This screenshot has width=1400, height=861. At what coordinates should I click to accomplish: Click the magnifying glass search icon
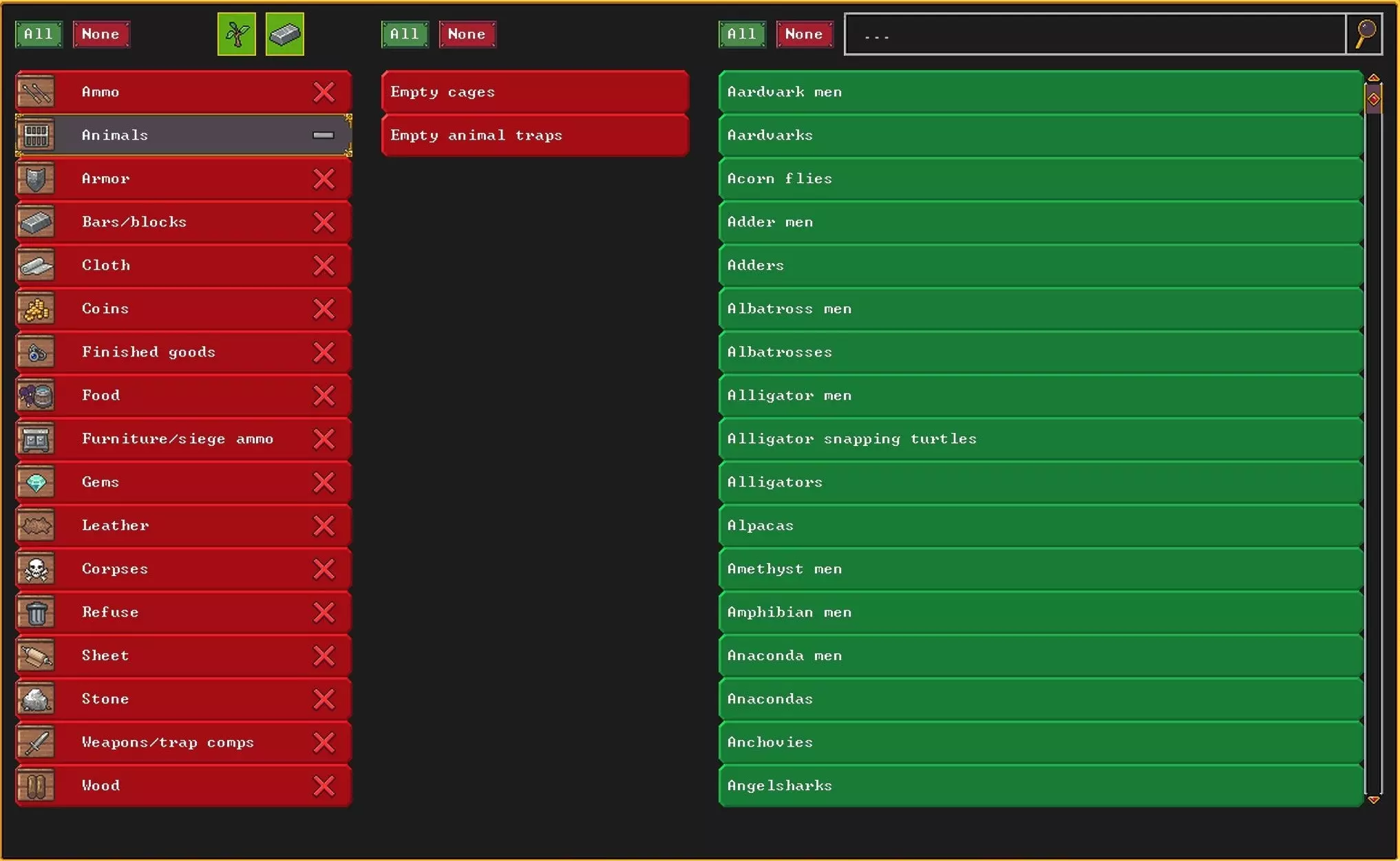[x=1365, y=34]
